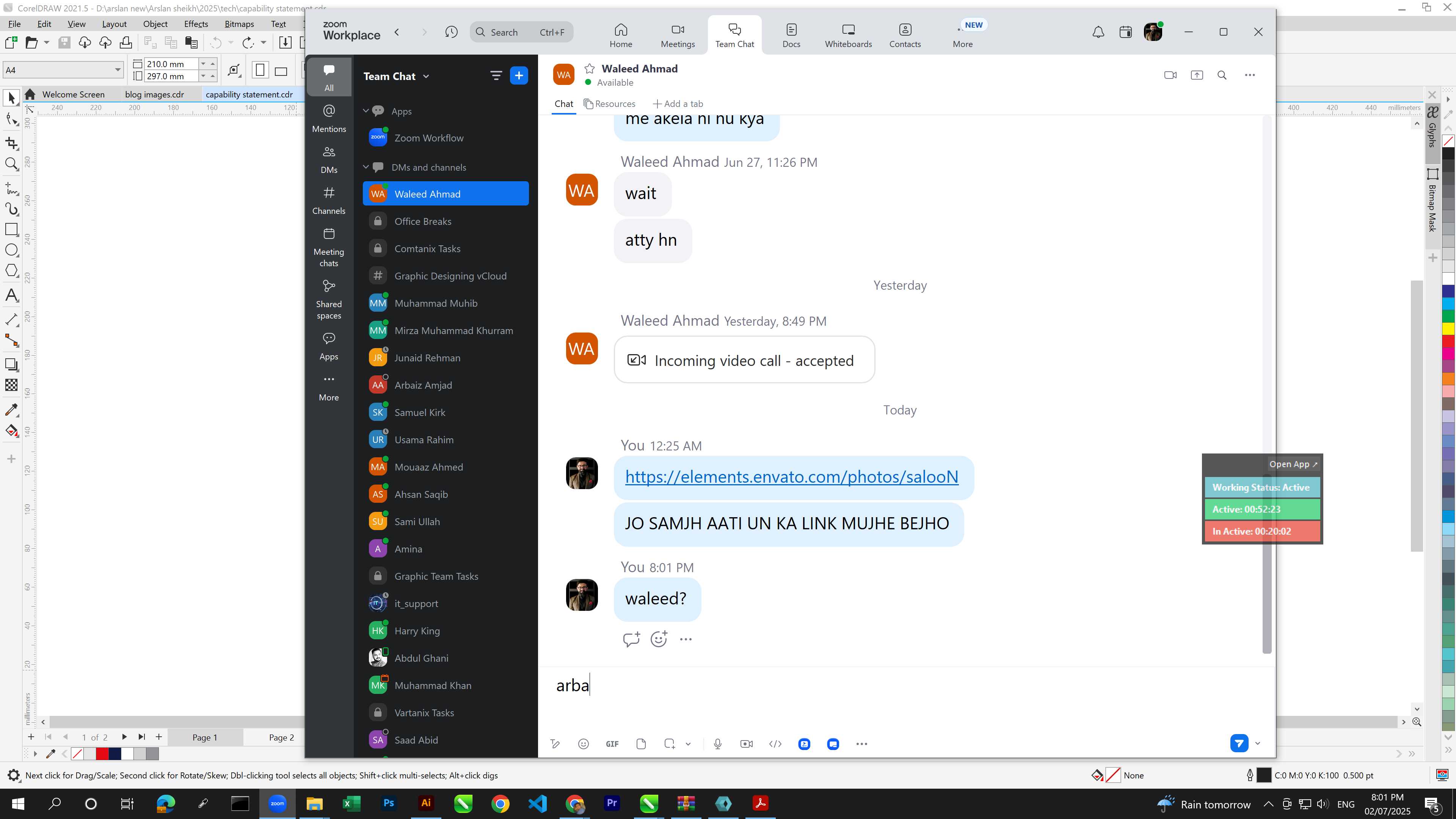Screen dimensions: 1456x819
Task: Open the Channels sidebar section
Action: point(329,201)
